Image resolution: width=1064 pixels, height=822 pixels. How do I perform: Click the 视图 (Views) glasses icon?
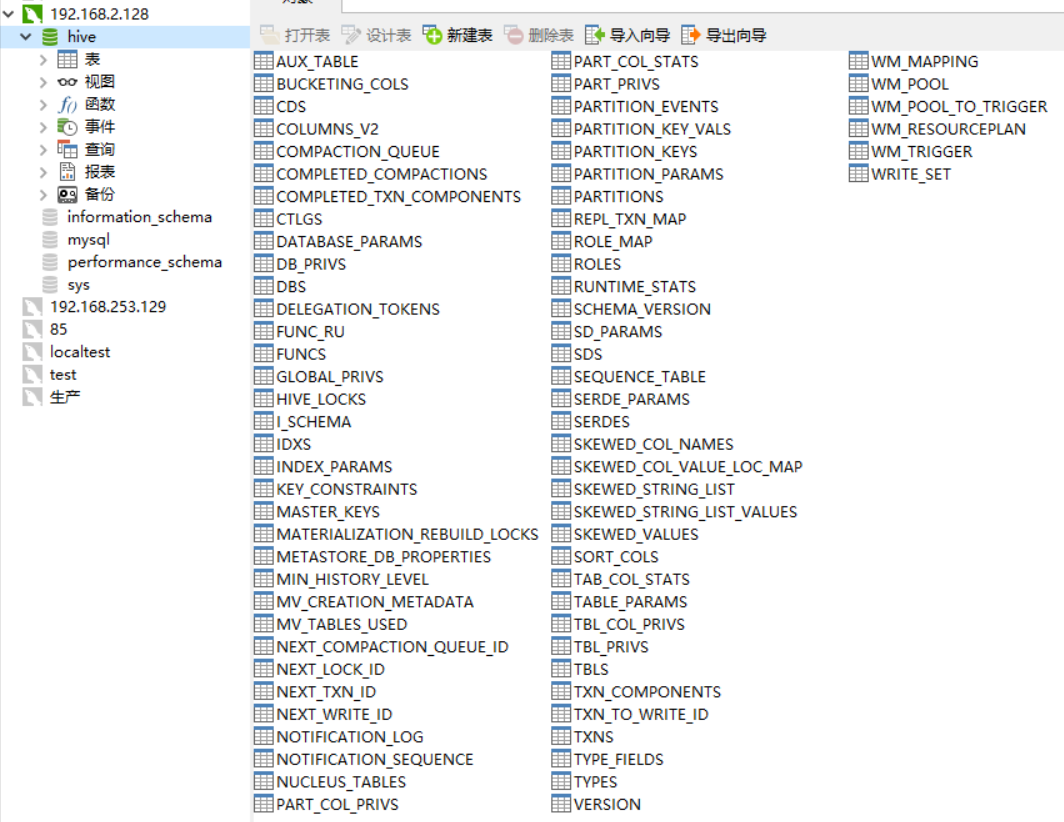67,81
